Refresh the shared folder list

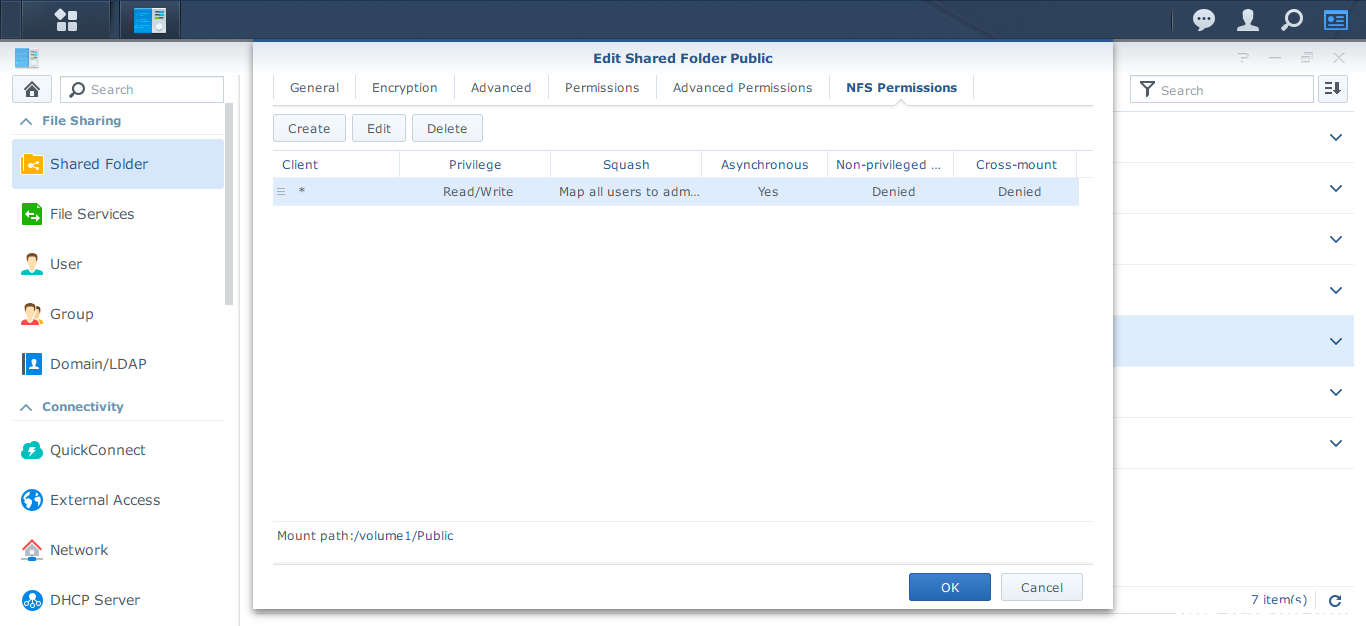[x=1335, y=601]
